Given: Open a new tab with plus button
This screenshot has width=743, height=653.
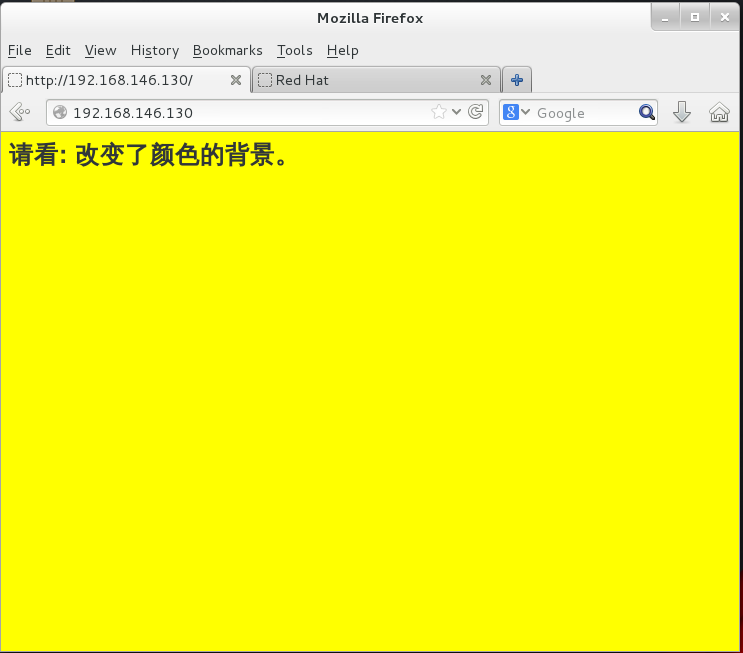Looking at the screenshot, I should pyautogui.click(x=517, y=80).
